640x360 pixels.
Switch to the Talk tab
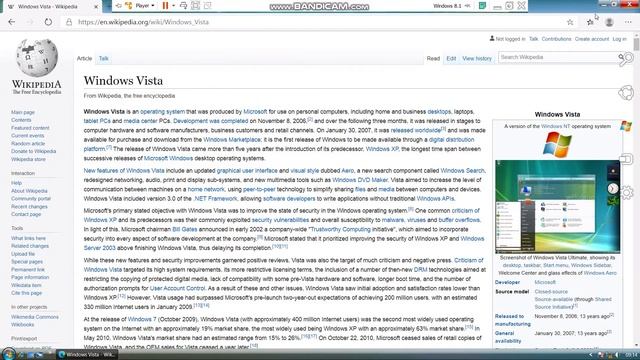coord(104,58)
